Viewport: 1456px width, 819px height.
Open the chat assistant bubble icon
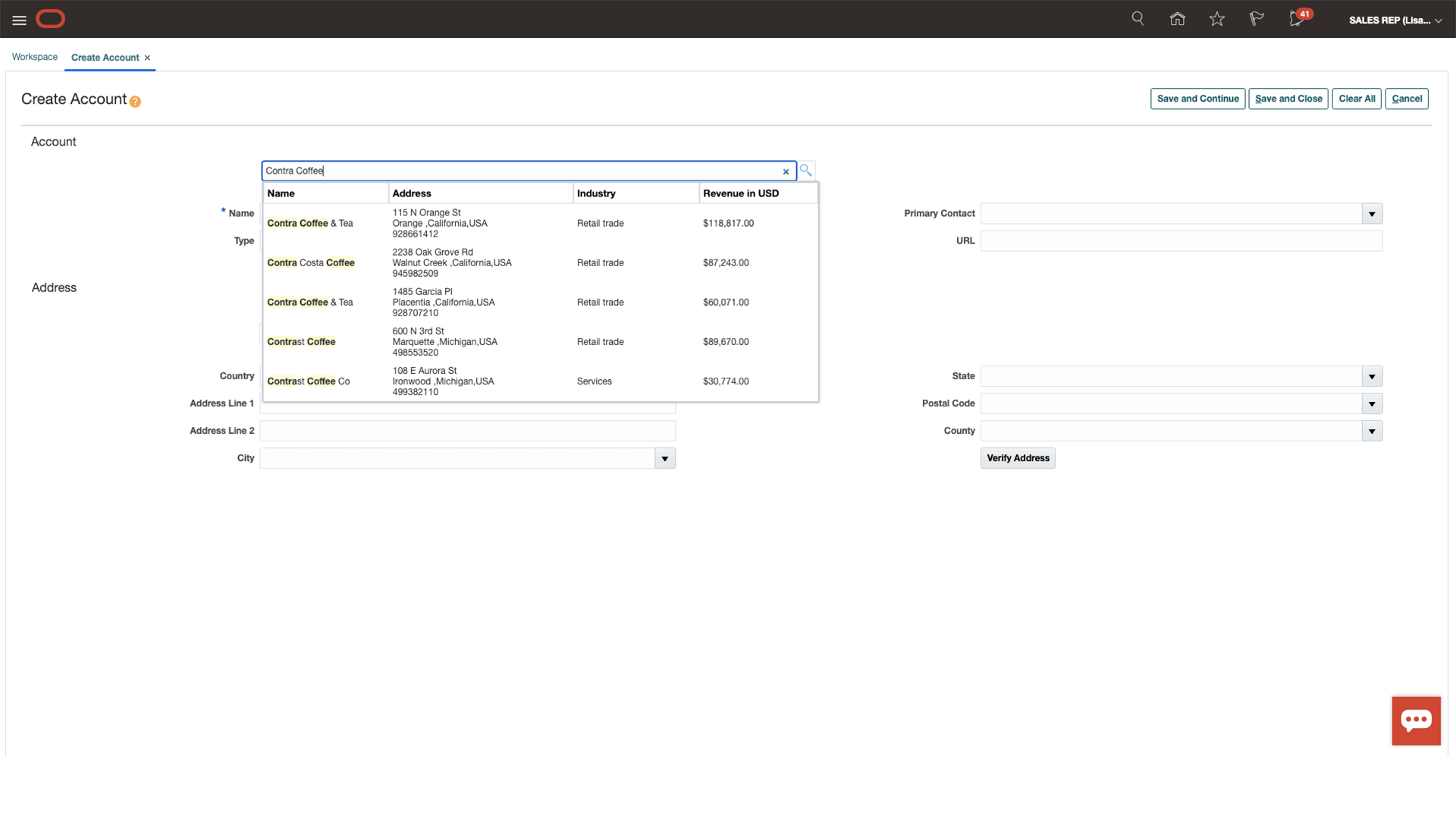click(1416, 720)
